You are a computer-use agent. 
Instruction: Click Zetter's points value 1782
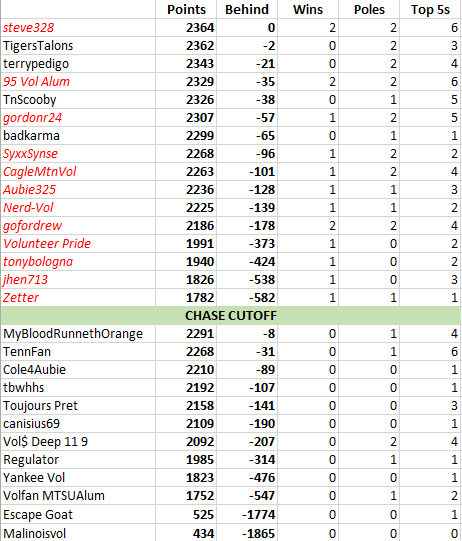[186, 297]
